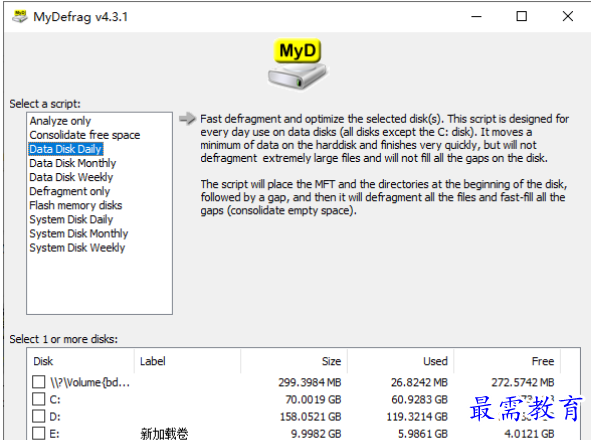
Task: Click the Label column header
Action: (x=187, y=361)
